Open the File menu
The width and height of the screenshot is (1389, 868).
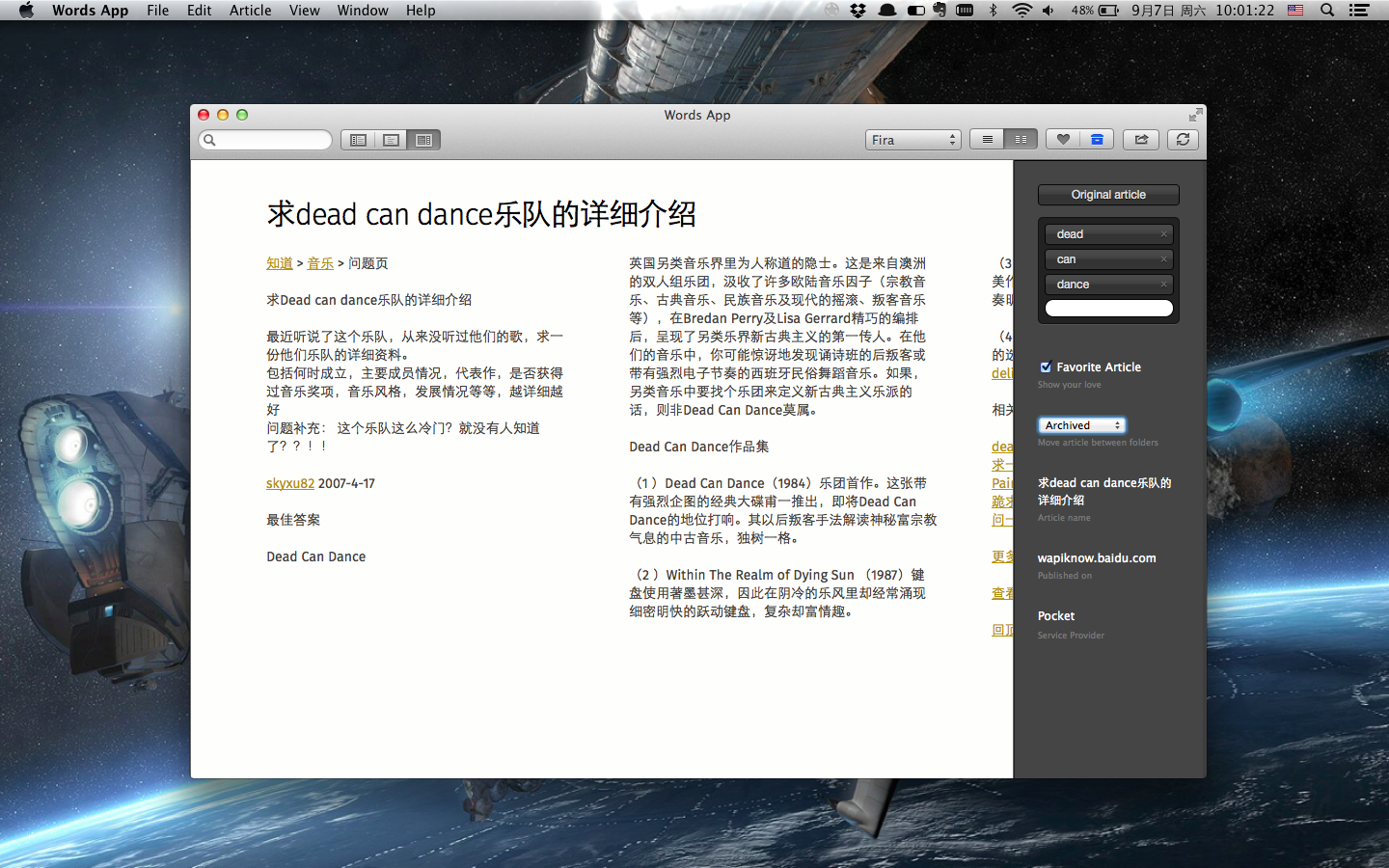pyautogui.click(x=158, y=11)
